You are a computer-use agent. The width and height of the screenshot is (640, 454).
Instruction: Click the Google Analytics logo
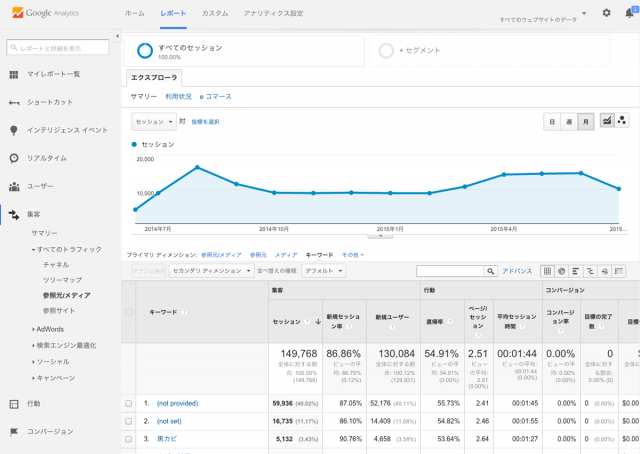(x=45, y=13)
